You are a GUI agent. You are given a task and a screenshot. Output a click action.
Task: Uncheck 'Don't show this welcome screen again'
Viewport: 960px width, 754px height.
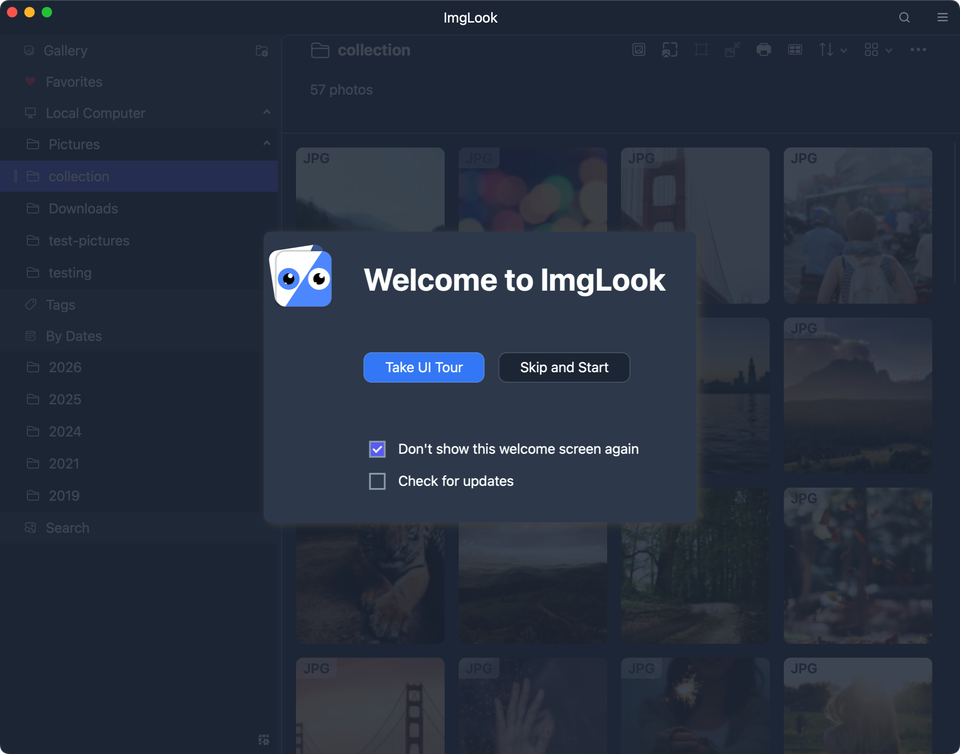(377, 449)
